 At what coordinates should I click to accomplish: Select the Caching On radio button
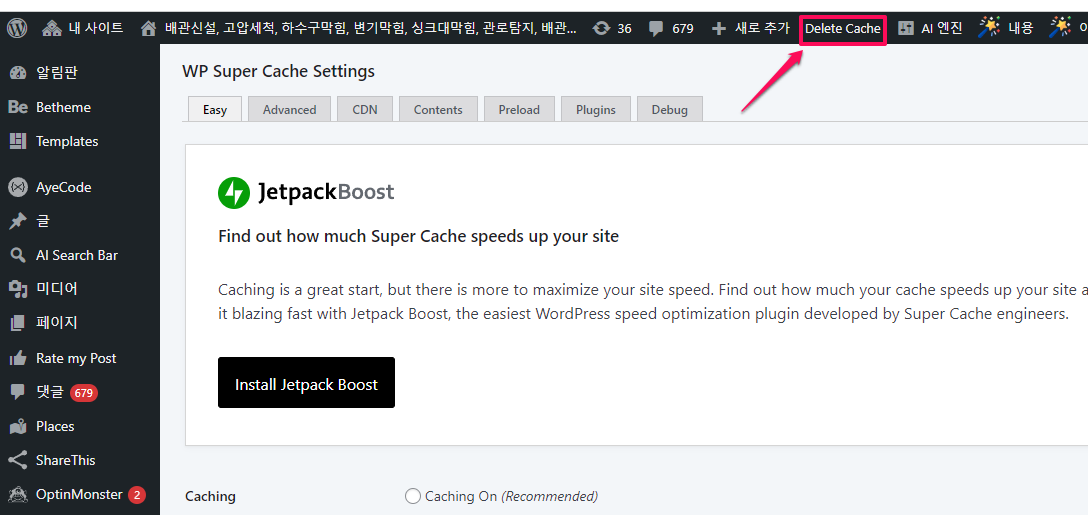pos(413,496)
